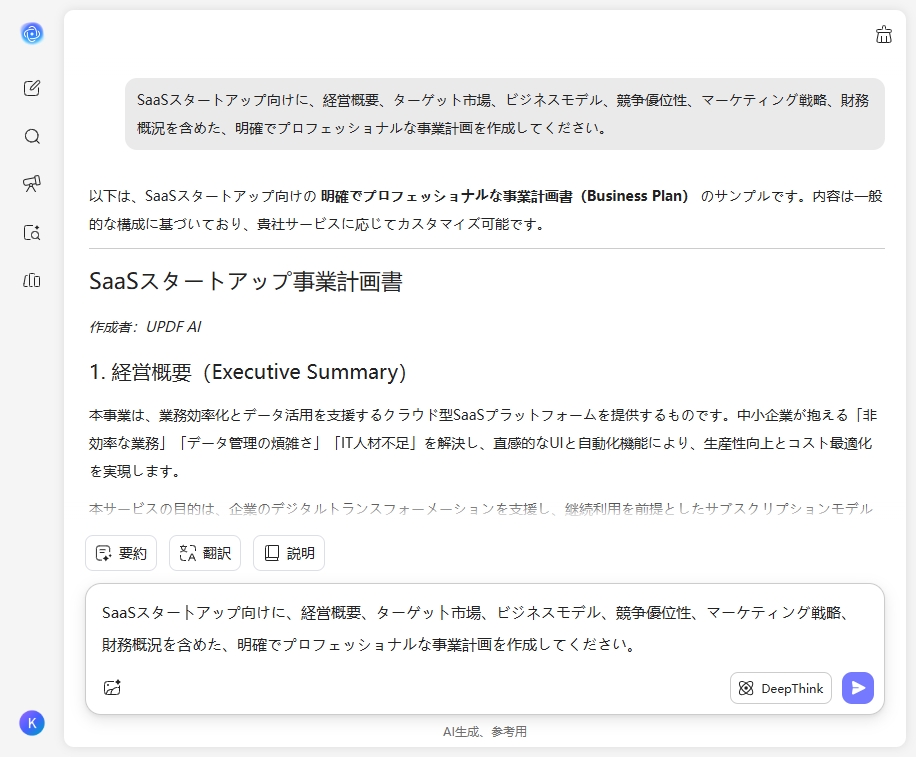Screen dimensions: 916x757
Task: Open the image search icon in sidebar
Action: pos(31,232)
